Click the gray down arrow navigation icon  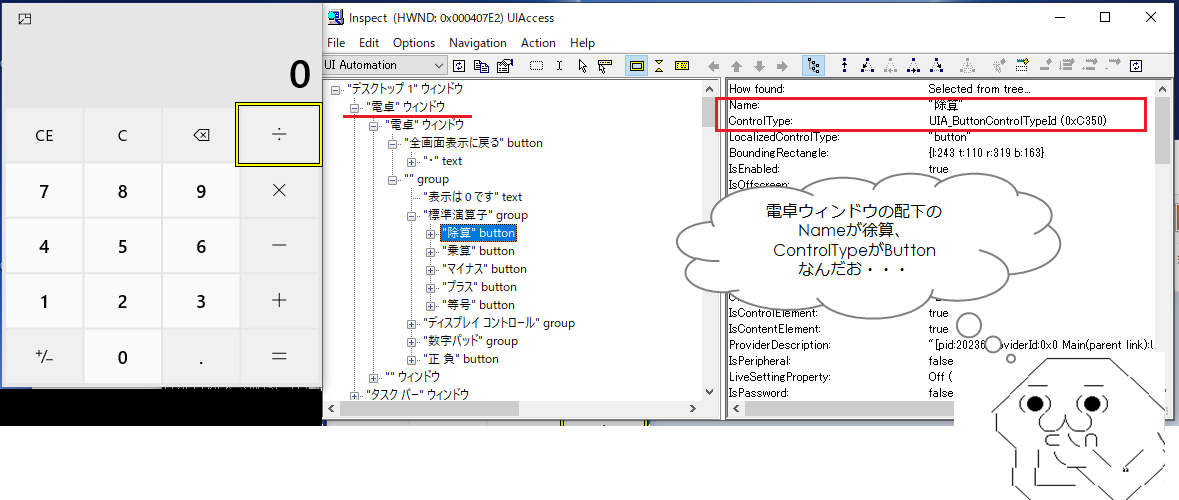coord(759,66)
